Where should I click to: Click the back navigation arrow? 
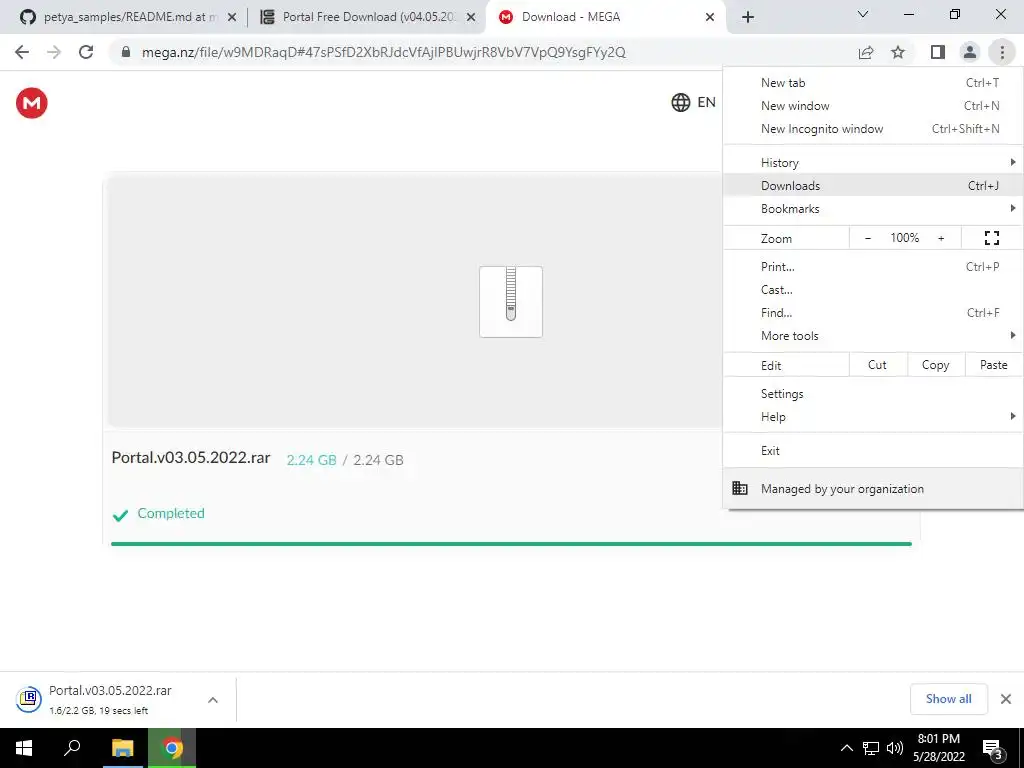click(22, 52)
